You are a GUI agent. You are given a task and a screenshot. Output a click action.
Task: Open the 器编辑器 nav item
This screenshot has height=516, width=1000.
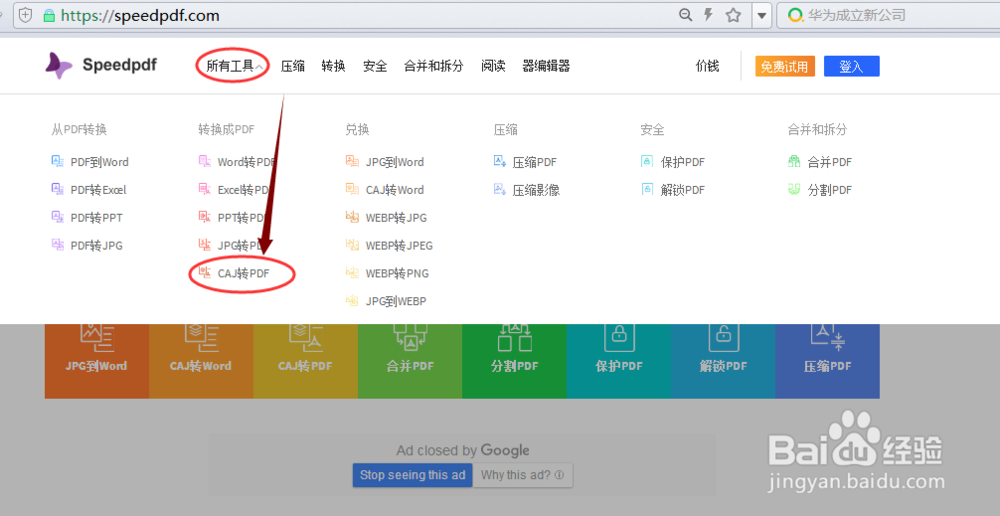[x=546, y=66]
